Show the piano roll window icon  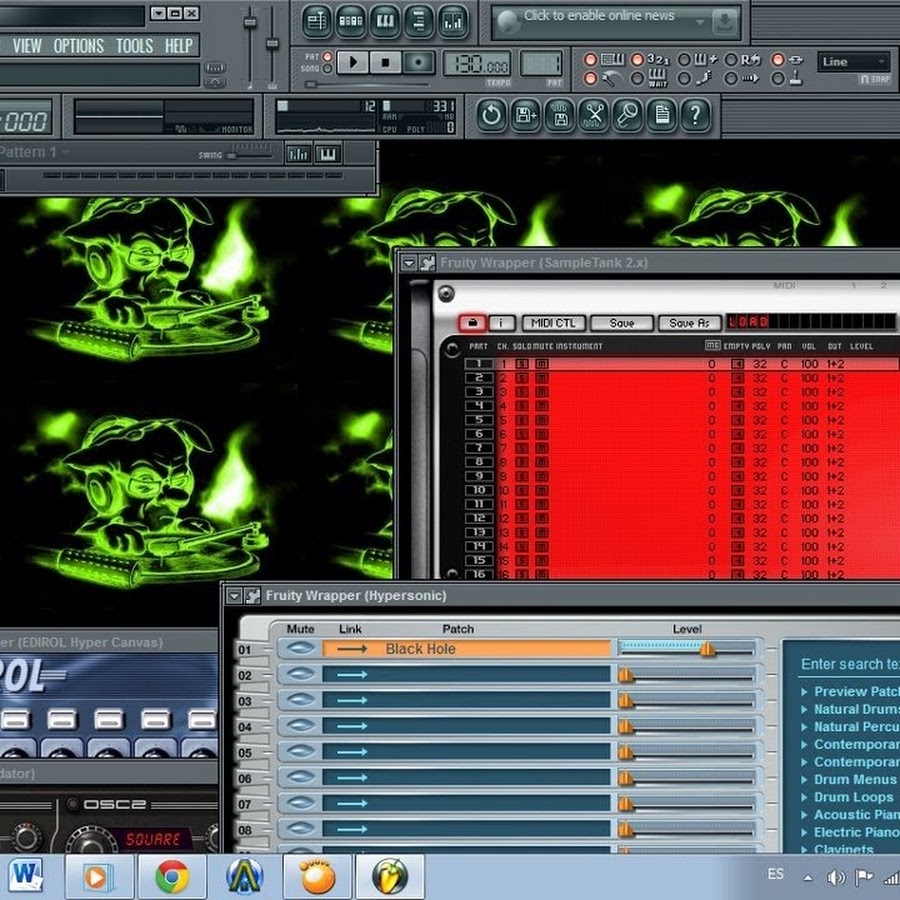point(384,20)
